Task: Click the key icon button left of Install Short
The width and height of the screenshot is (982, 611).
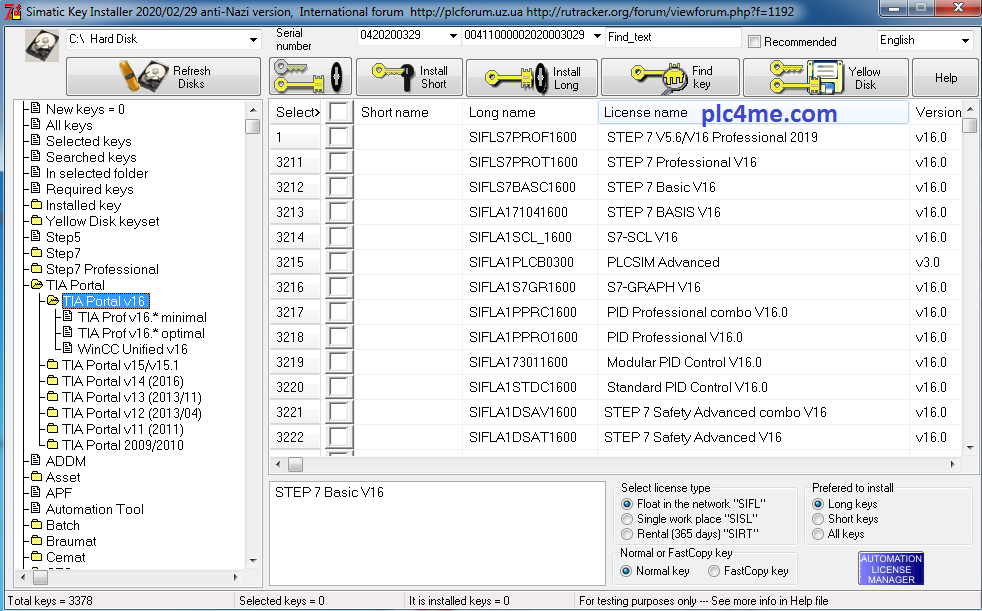Action: click(x=309, y=77)
